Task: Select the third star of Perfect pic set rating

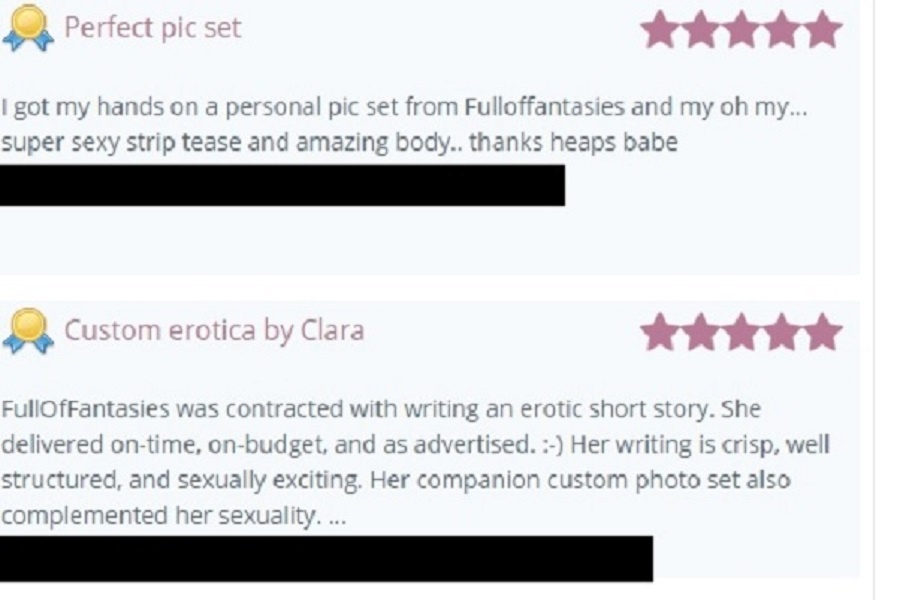Action: [741, 29]
